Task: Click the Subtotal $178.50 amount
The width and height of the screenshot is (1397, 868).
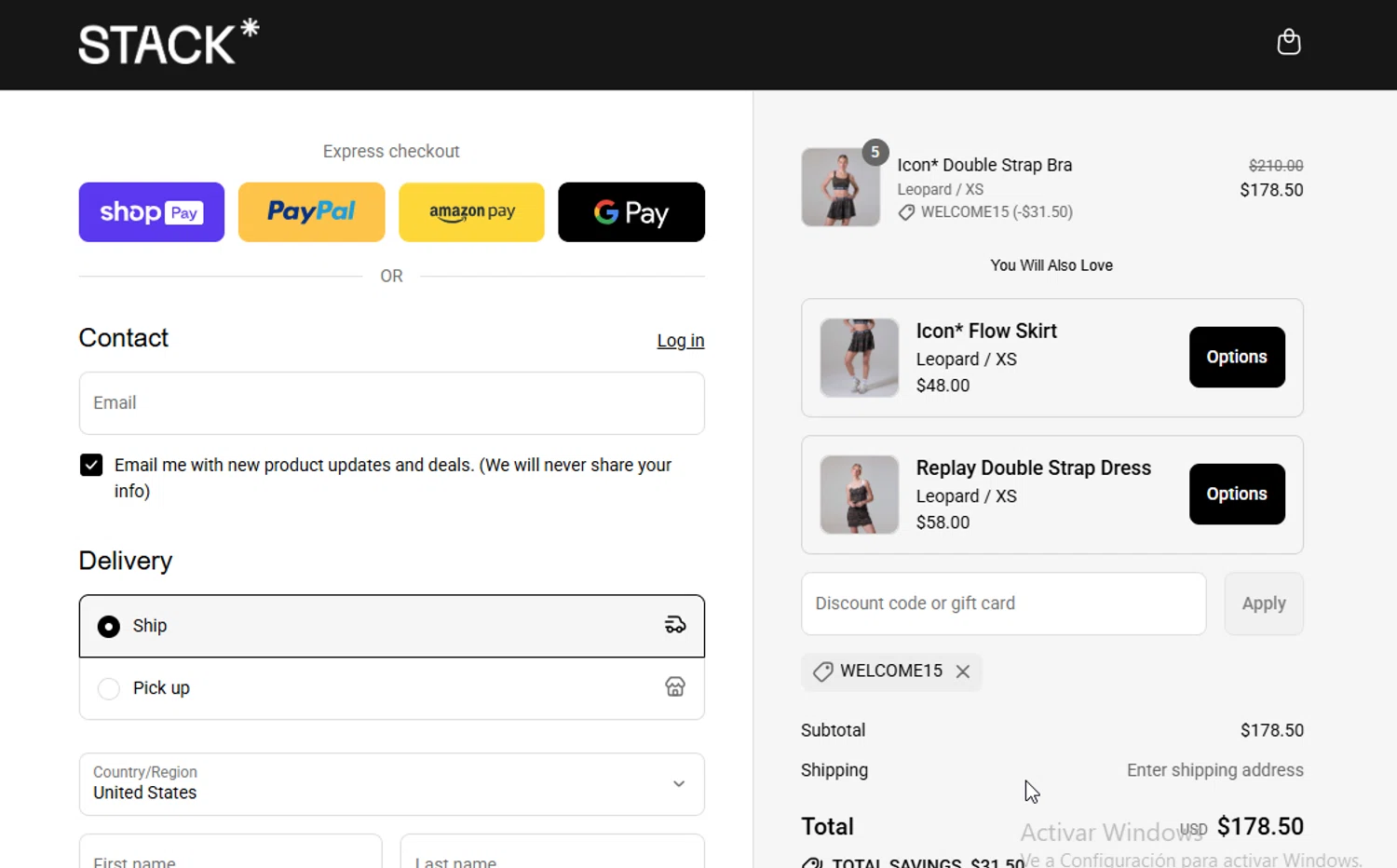Action: [1272, 730]
